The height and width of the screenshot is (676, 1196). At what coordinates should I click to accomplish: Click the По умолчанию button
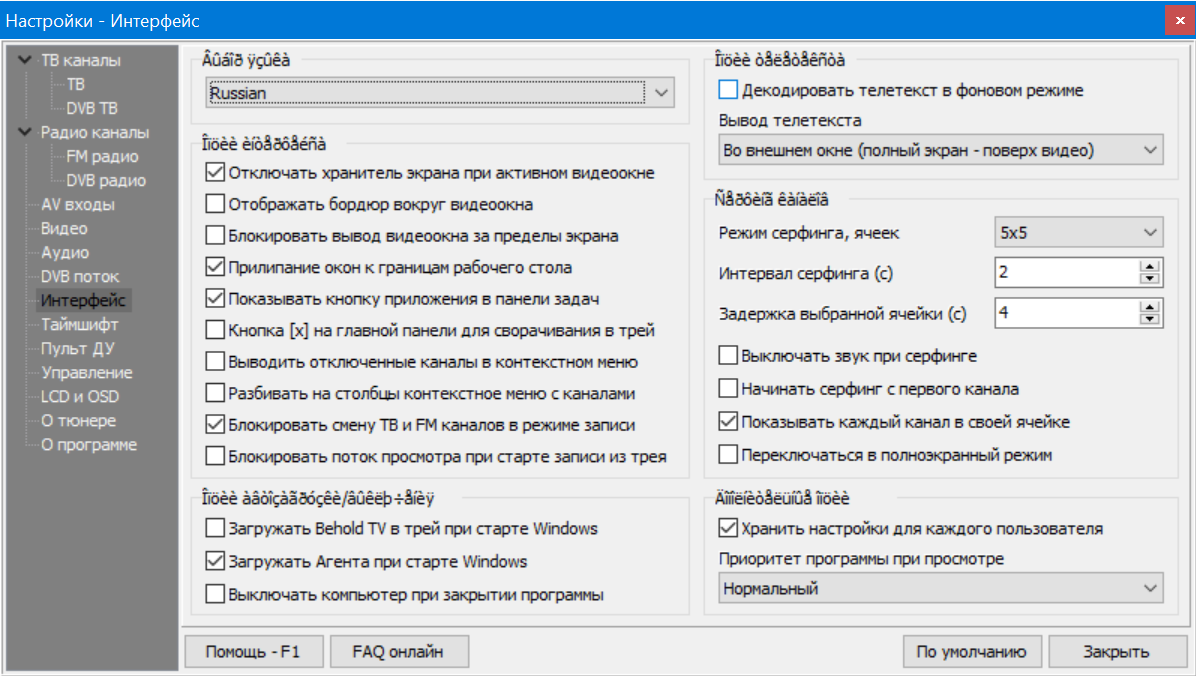coord(971,651)
